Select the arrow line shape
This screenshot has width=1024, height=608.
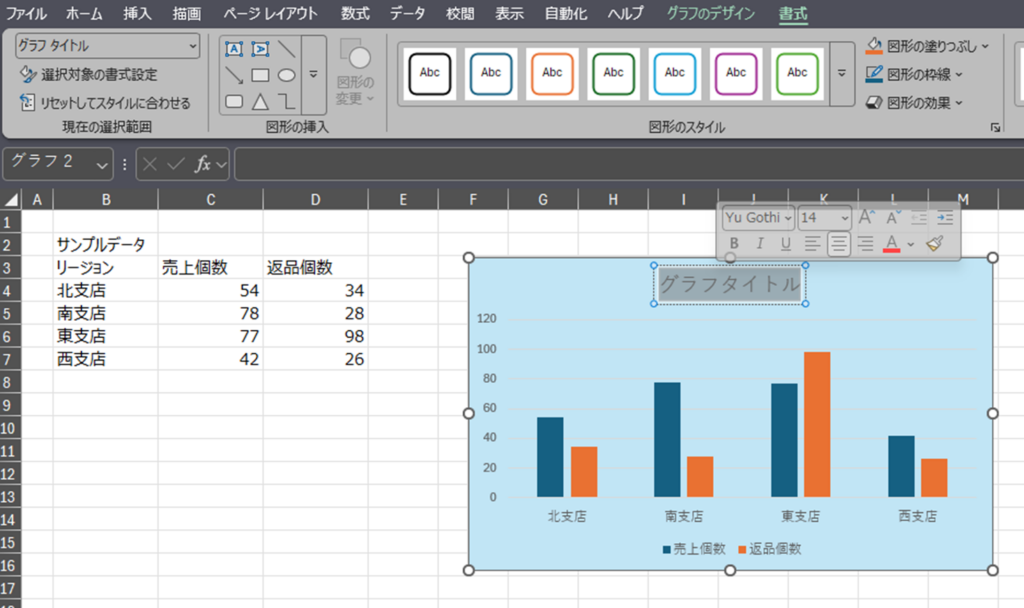click(x=234, y=75)
